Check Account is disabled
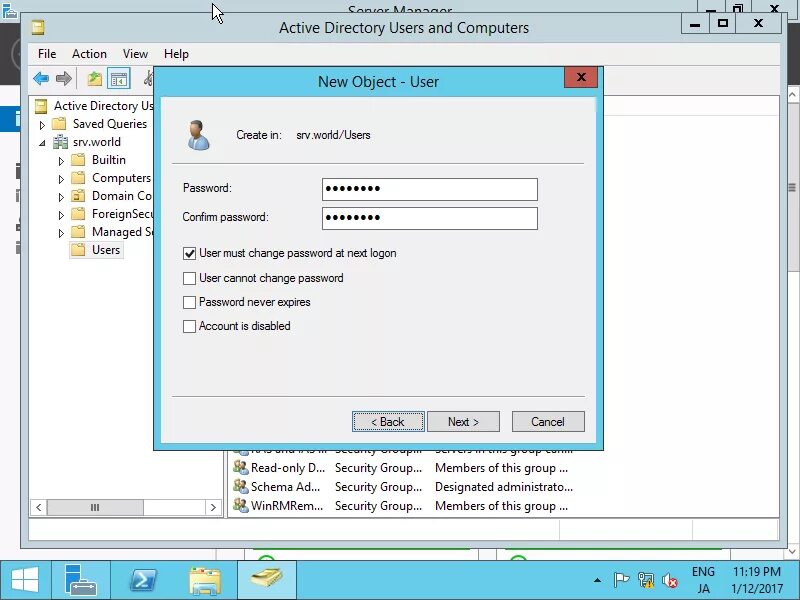 pyautogui.click(x=189, y=326)
